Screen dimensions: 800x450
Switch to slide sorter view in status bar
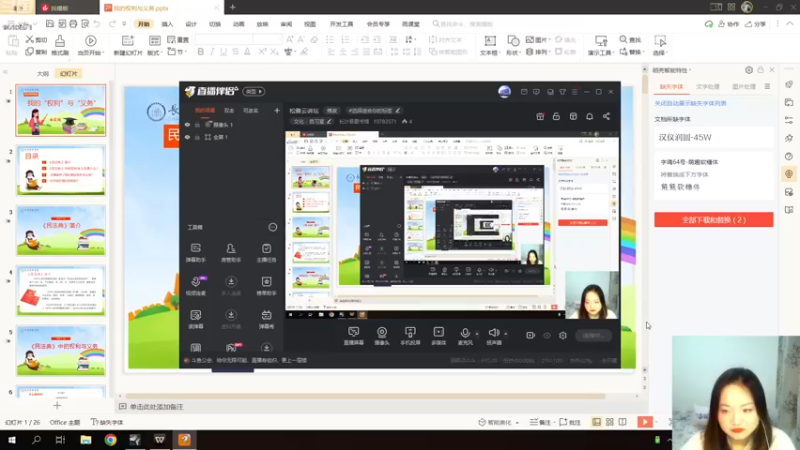(x=610, y=422)
